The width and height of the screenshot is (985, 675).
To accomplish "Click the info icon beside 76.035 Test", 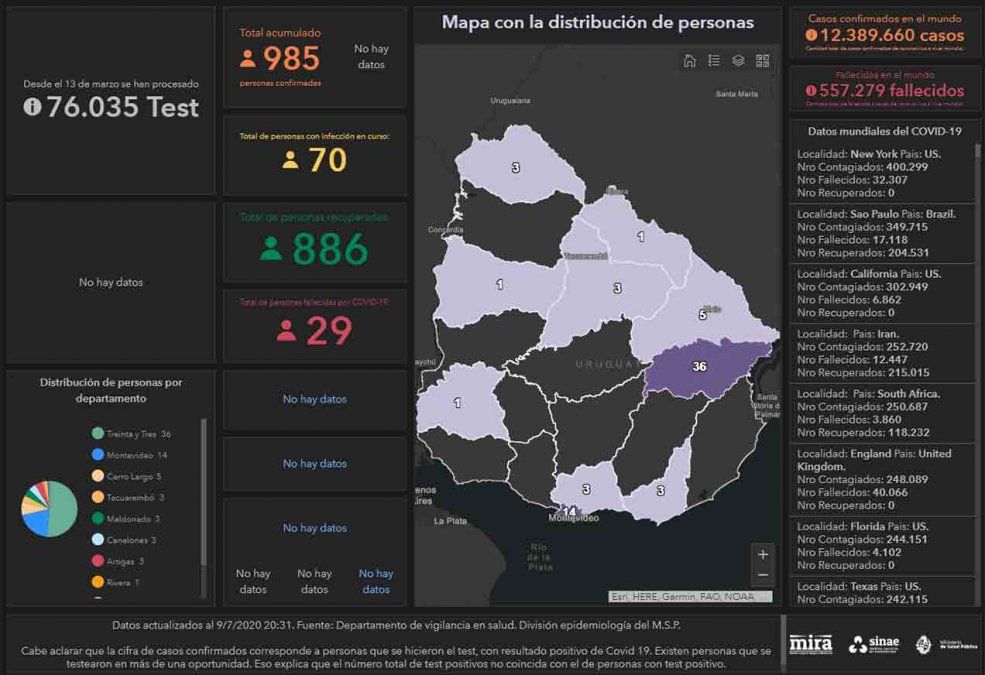I will (x=32, y=107).
